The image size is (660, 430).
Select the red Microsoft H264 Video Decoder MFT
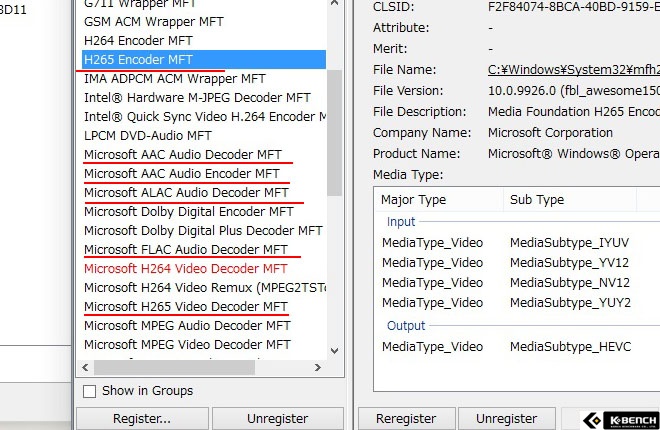186,268
